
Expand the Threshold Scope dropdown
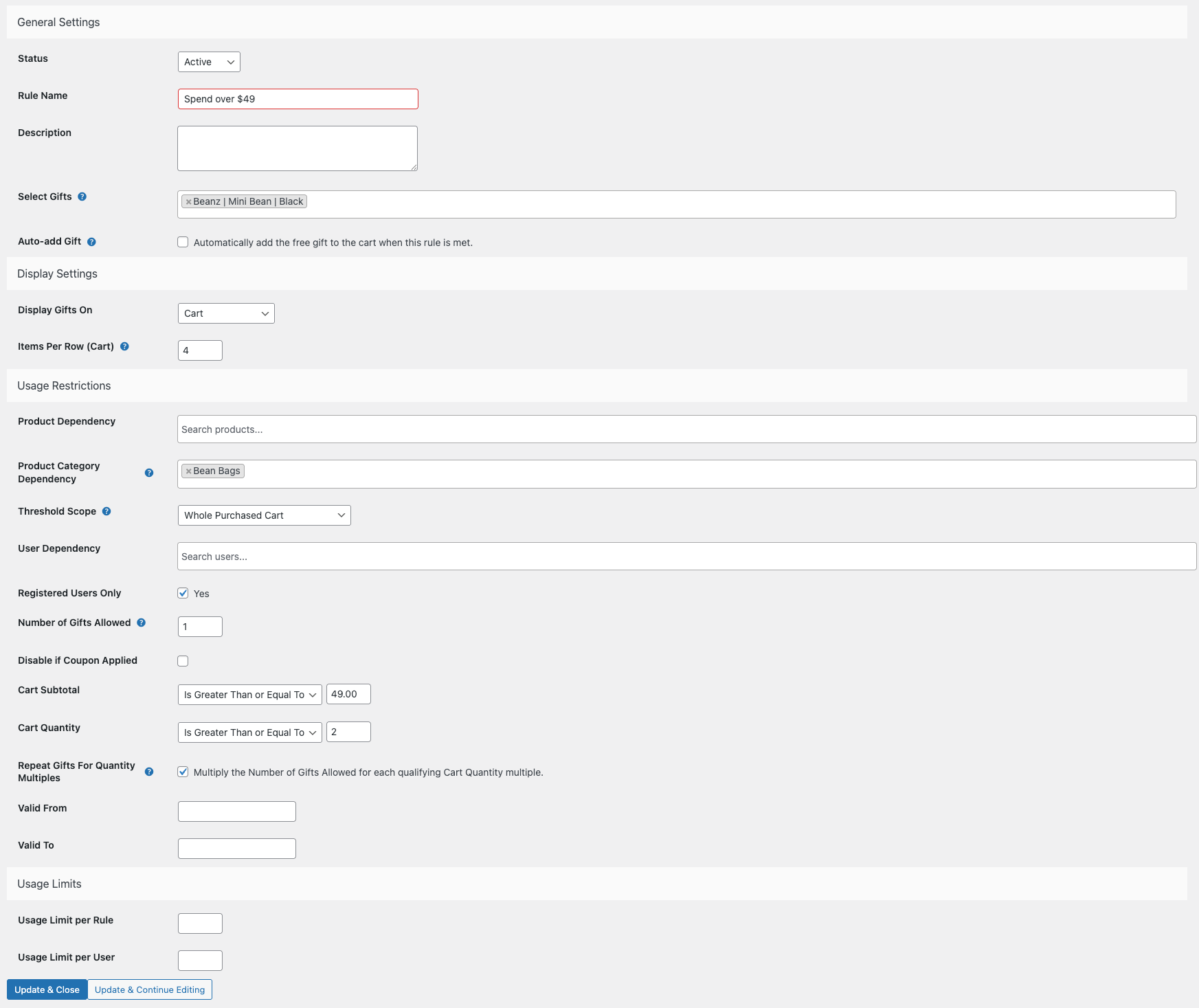tap(264, 515)
